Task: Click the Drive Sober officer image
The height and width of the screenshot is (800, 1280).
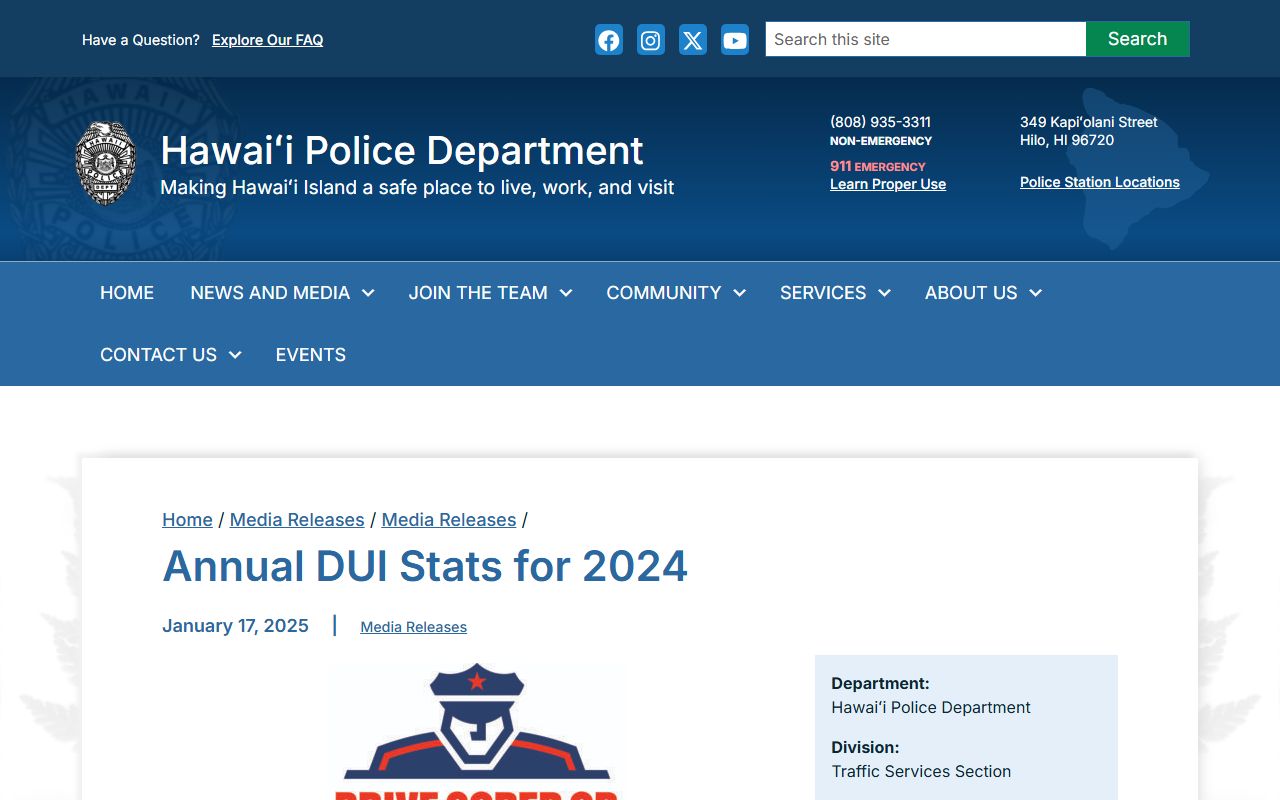Action: tap(477, 730)
